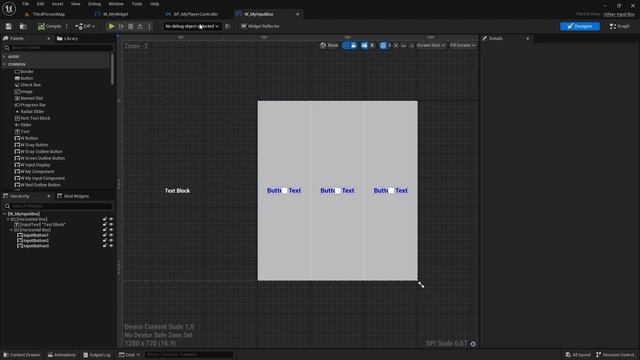This screenshot has width=640, height=360.
Task: Click the Eject icon in toolbar
Action: [x=140, y=26]
